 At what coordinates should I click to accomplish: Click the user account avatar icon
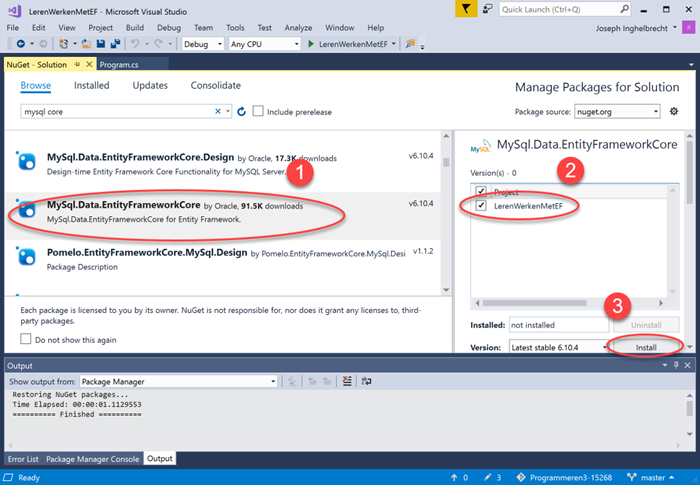688,27
